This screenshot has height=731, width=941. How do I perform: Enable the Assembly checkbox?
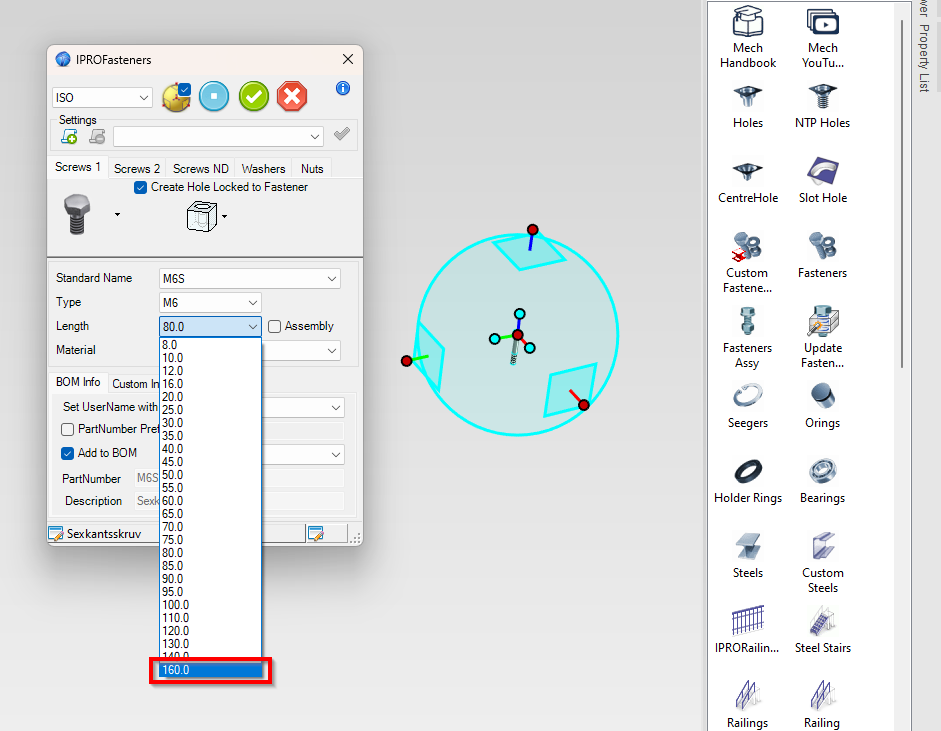[274, 326]
